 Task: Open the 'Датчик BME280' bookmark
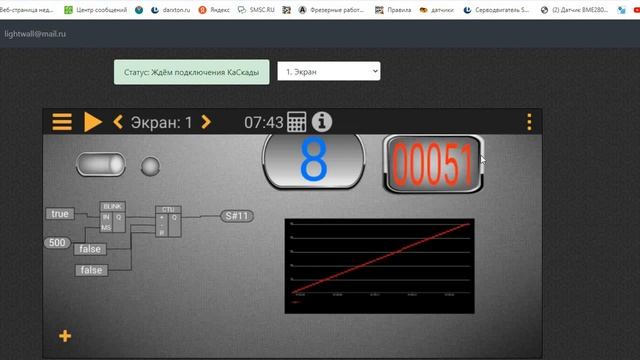tap(574, 10)
